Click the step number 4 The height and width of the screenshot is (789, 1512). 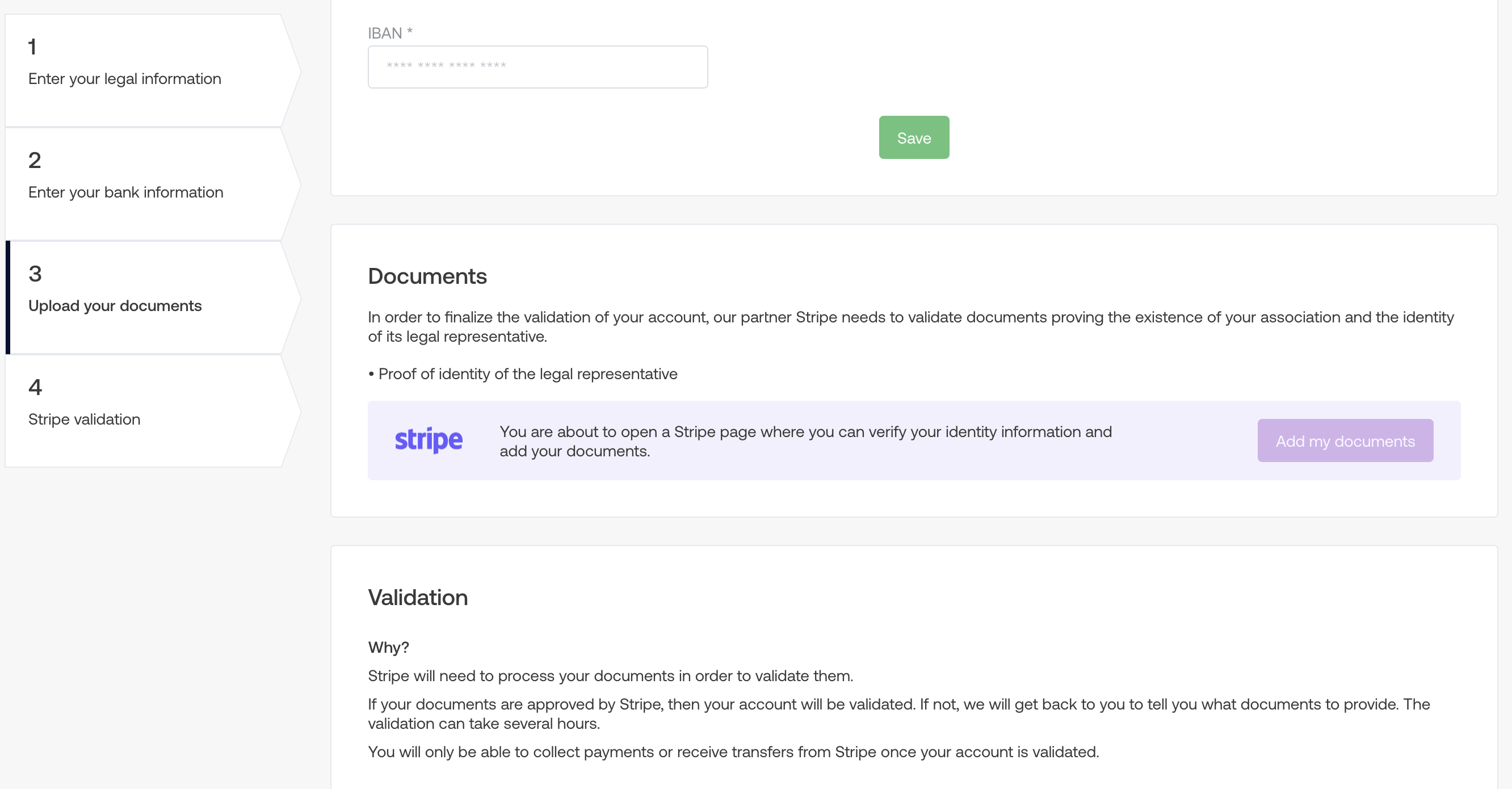pos(35,387)
